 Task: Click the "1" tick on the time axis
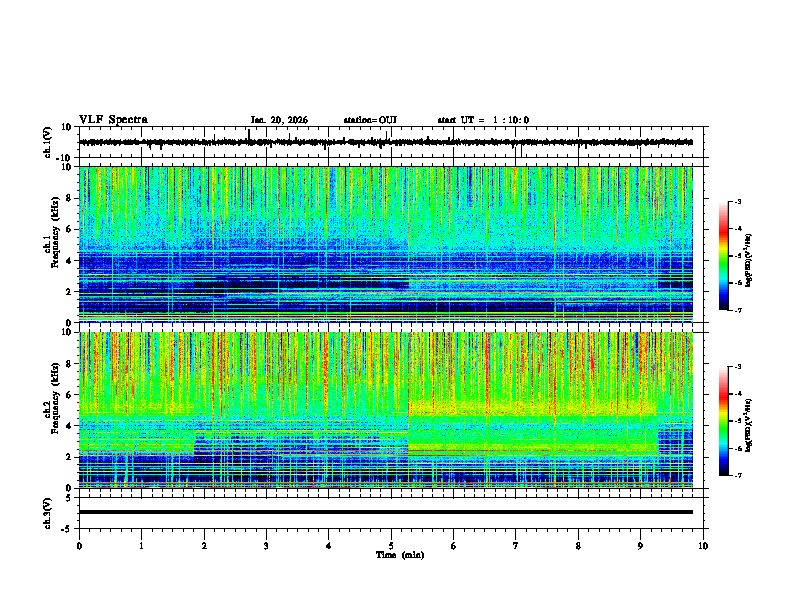point(141,546)
